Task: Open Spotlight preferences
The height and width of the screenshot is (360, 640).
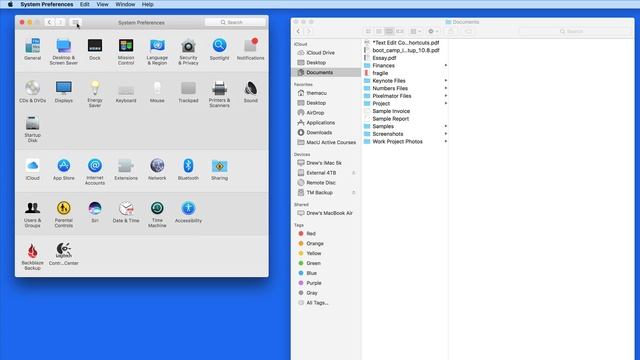Action: pos(219,49)
